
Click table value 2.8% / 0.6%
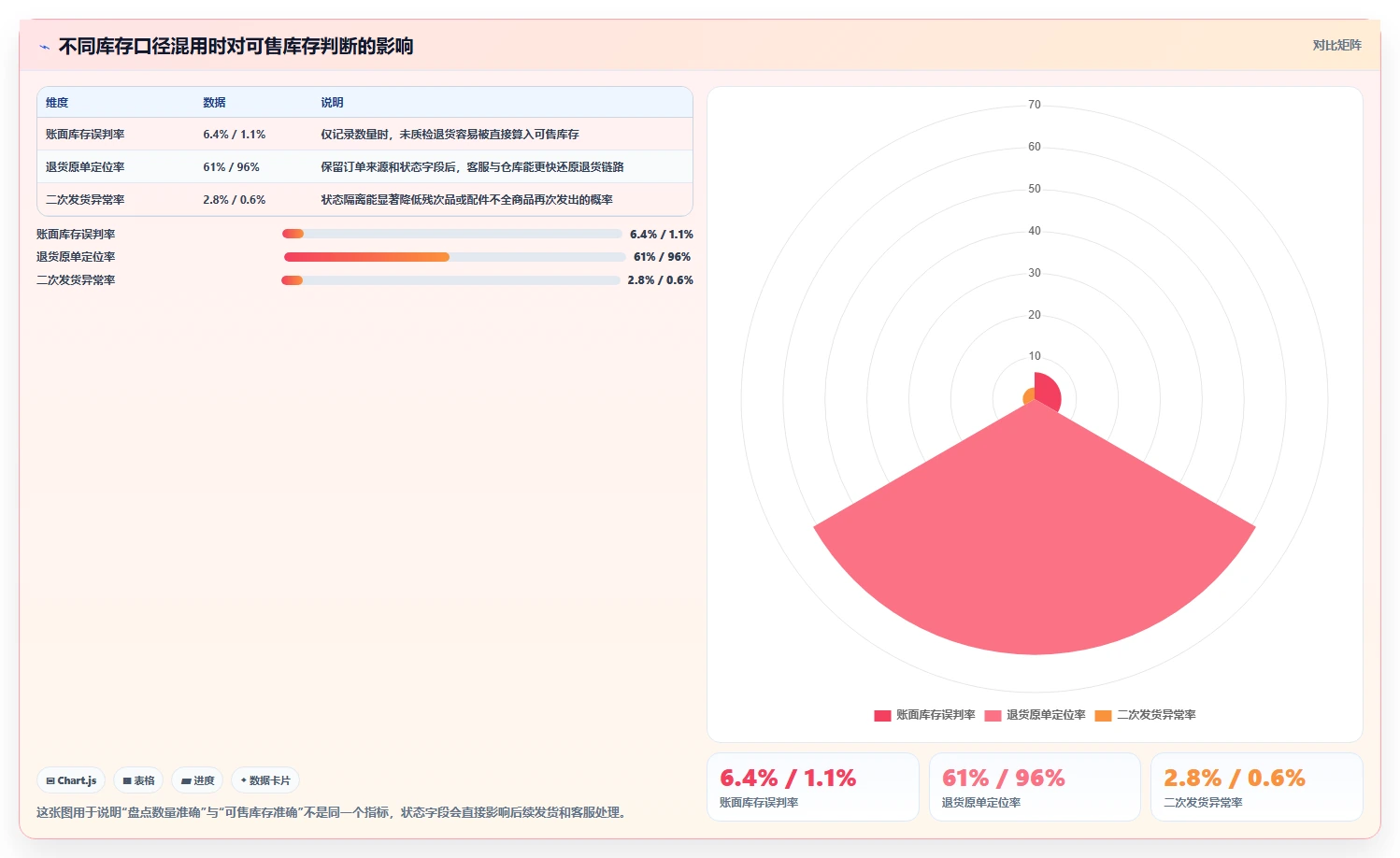coord(235,200)
